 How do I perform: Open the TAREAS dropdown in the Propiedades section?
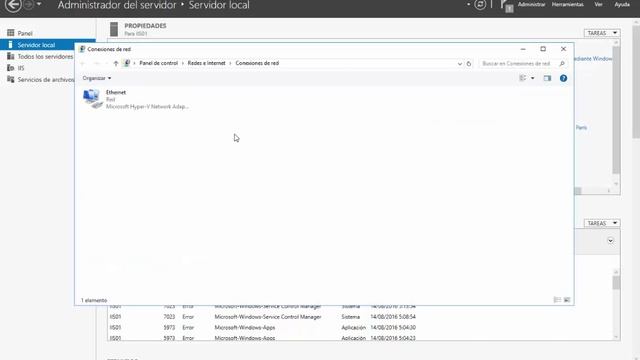coord(602,33)
